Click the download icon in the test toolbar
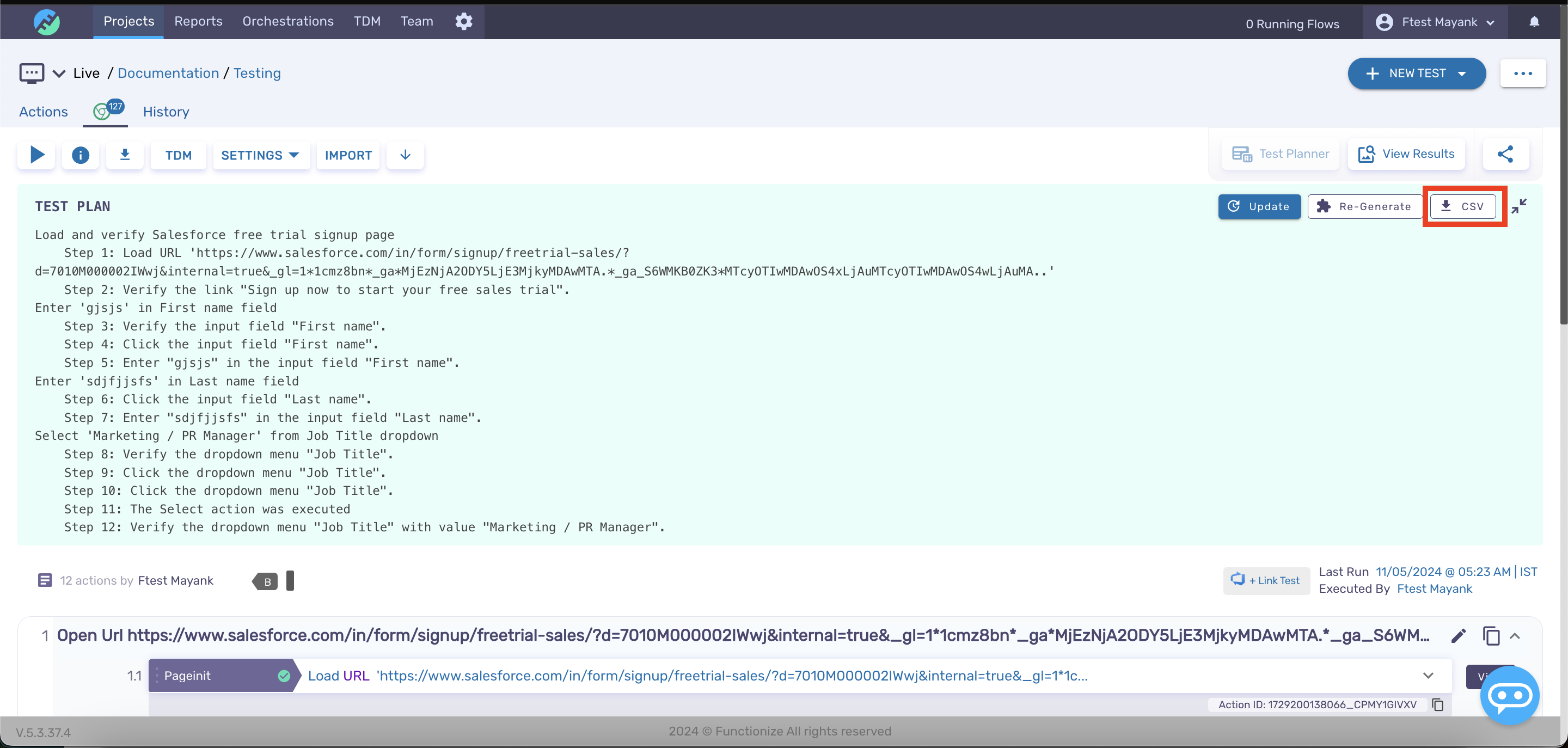 coord(125,155)
